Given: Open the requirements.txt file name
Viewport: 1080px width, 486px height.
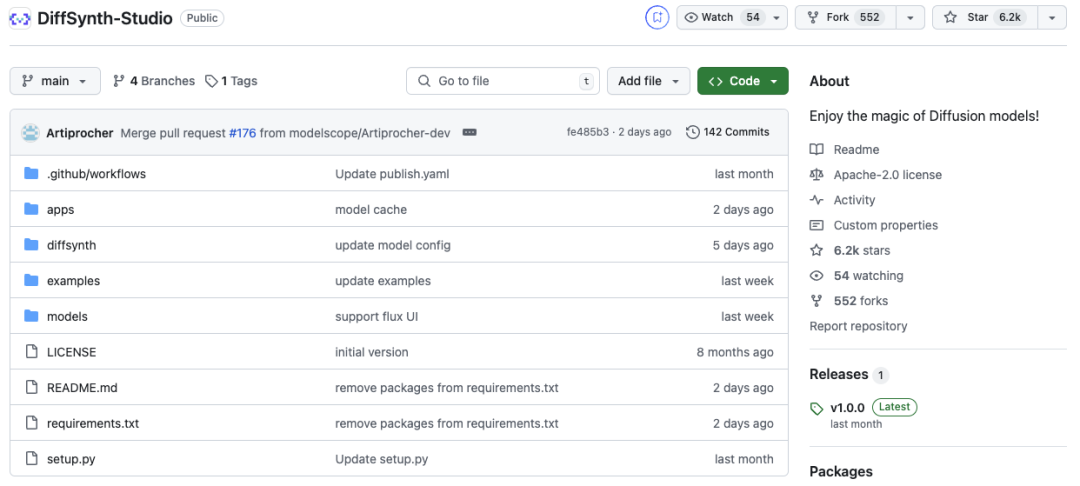Looking at the screenshot, I should (x=93, y=424).
